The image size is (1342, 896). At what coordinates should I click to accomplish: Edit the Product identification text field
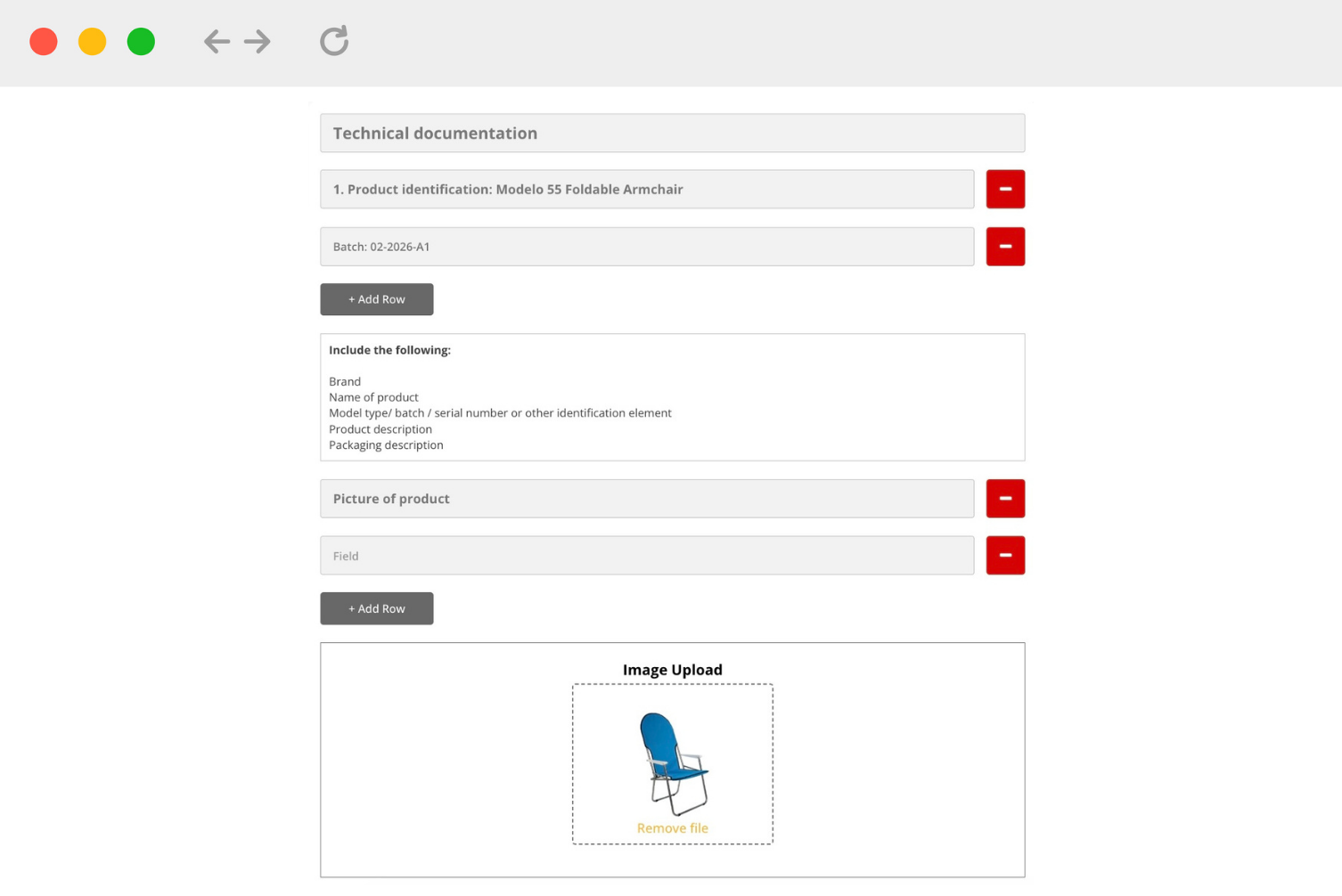click(x=647, y=190)
